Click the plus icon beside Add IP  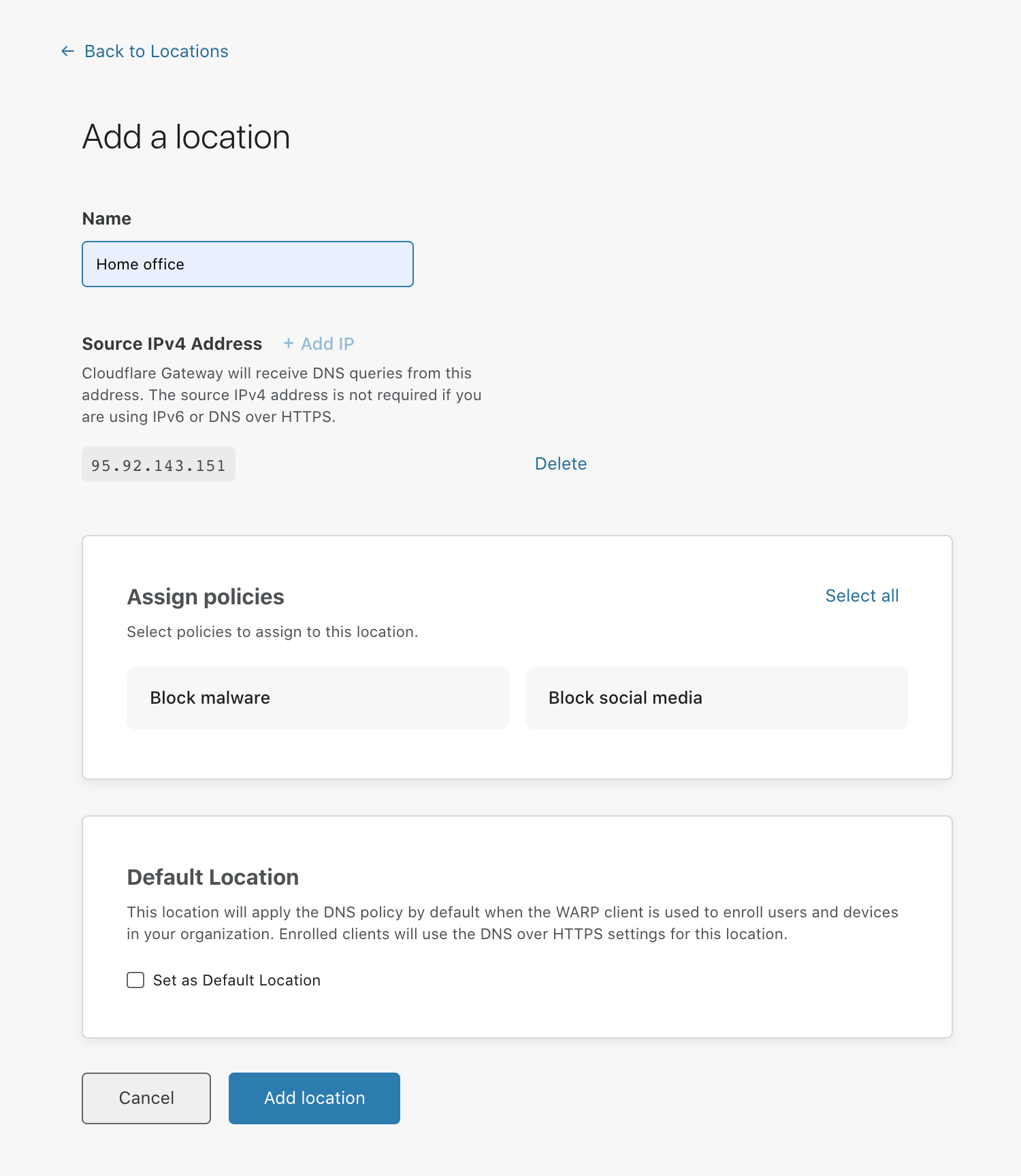pos(289,344)
